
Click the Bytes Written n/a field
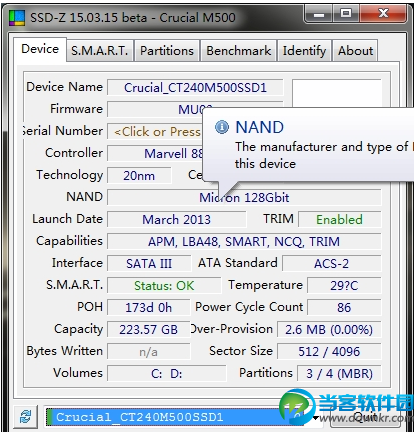[149, 352]
